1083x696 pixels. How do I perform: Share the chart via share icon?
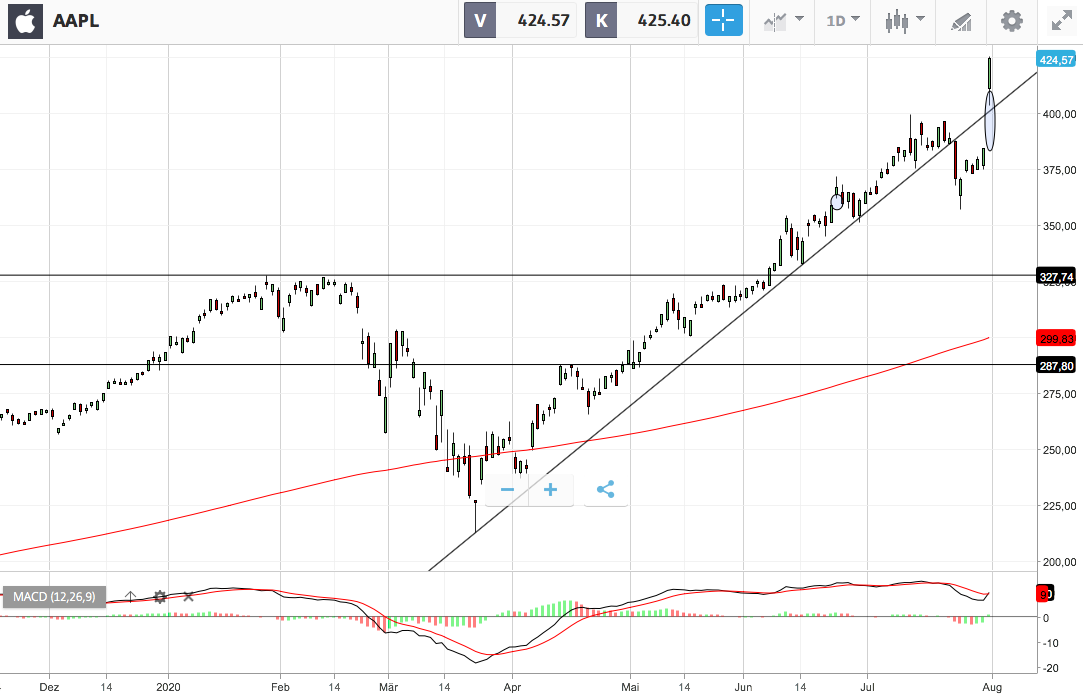tap(606, 490)
